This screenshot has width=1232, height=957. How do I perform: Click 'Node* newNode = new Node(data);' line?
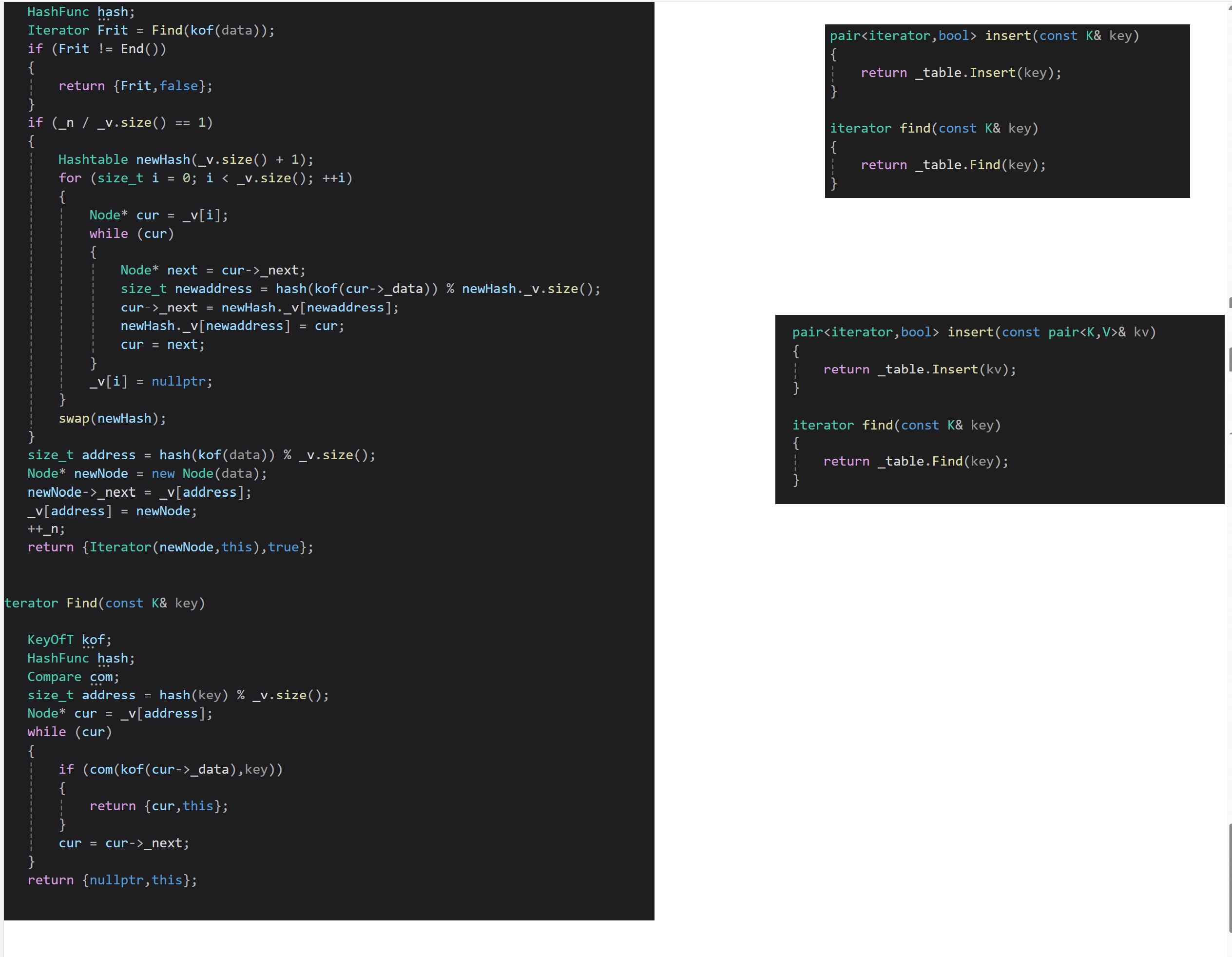[x=147, y=473]
